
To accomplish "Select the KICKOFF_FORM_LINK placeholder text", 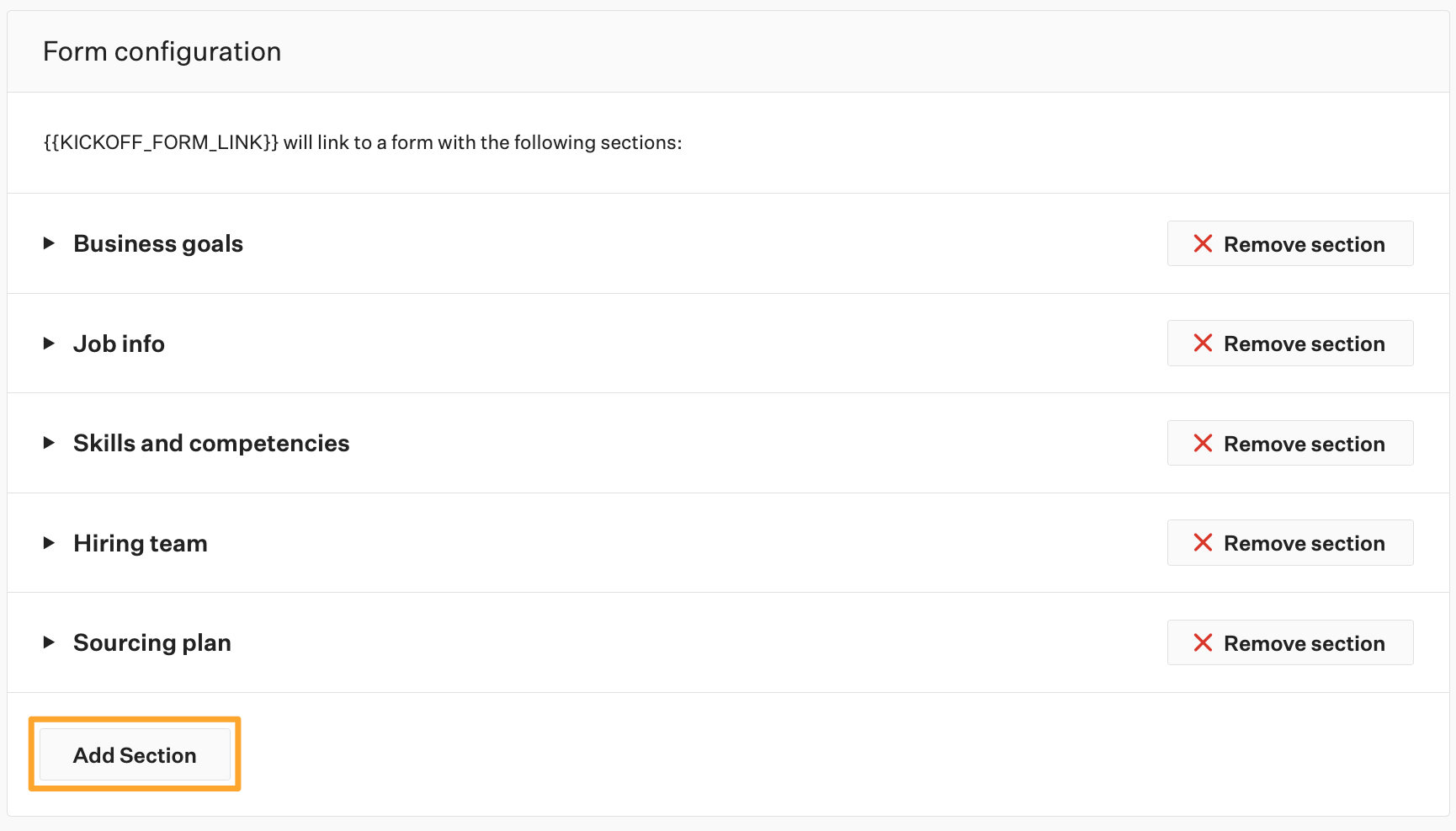I will pos(162,142).
